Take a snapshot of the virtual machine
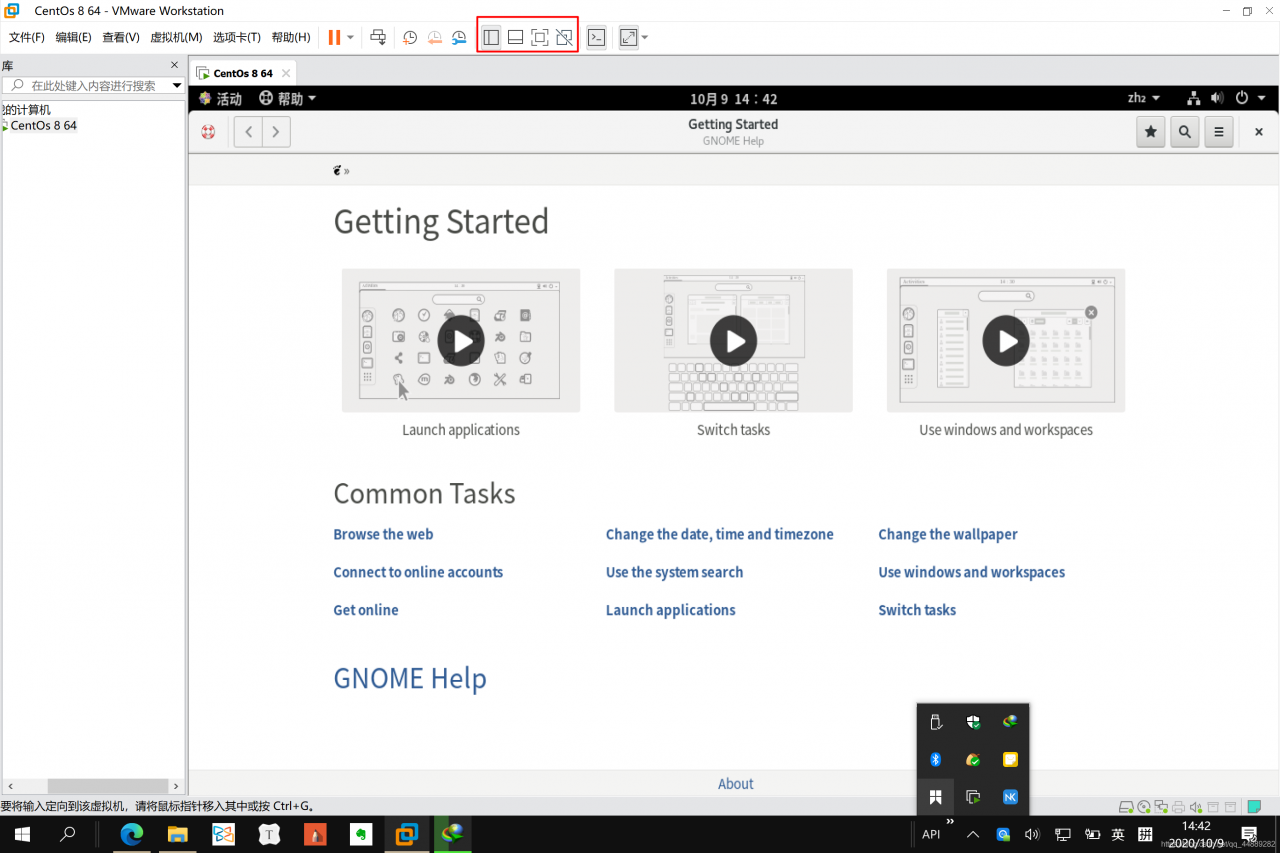1280x853 pixels. pyautogui.click(x=410, y=37)
